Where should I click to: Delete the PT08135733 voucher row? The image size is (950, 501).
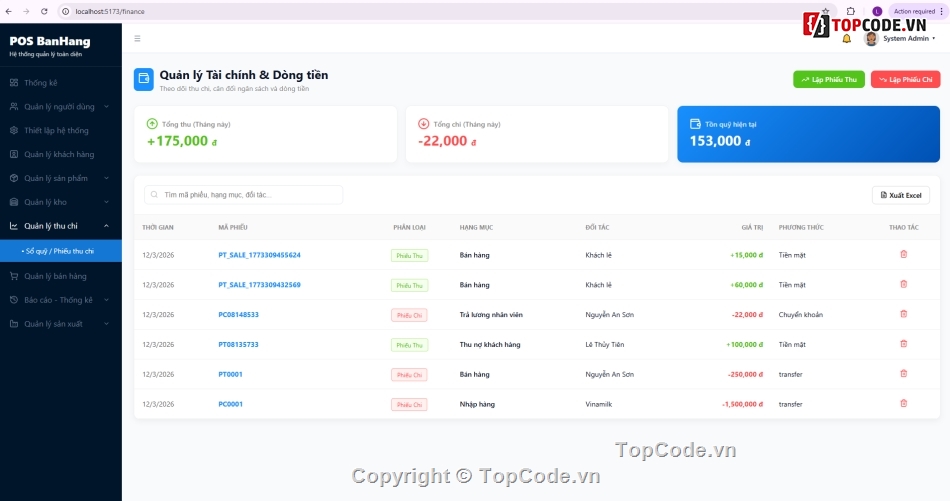pos(903,343)
